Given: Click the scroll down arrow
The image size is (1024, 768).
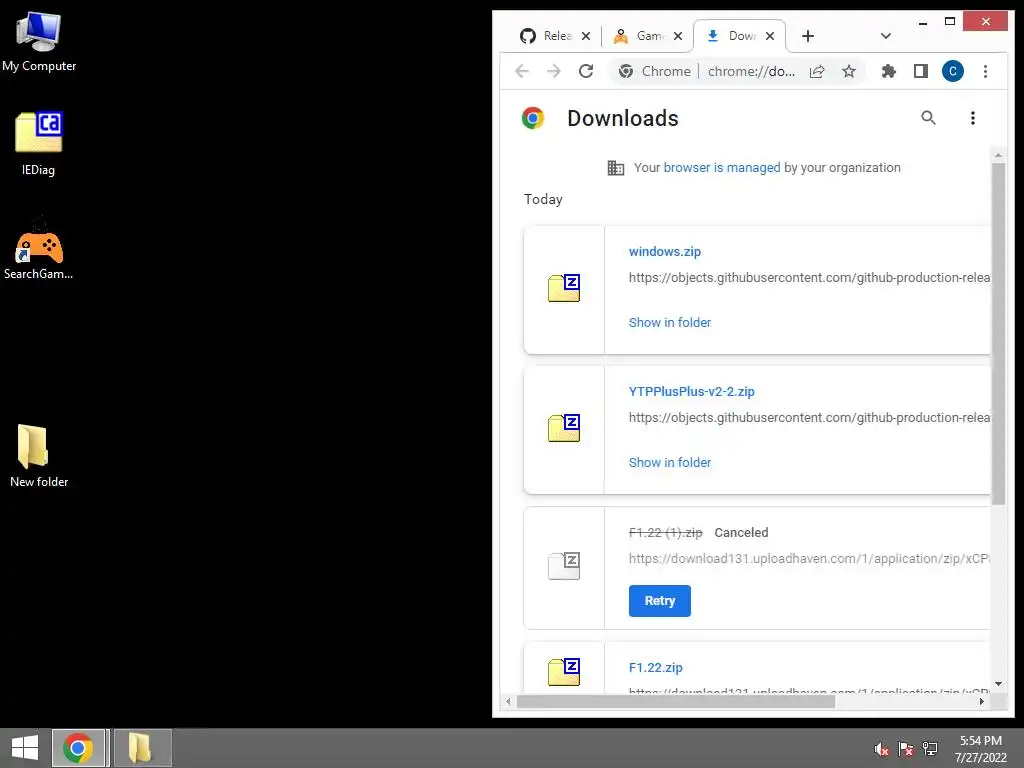Looking at the screenshot, I should tap(998, 684).
